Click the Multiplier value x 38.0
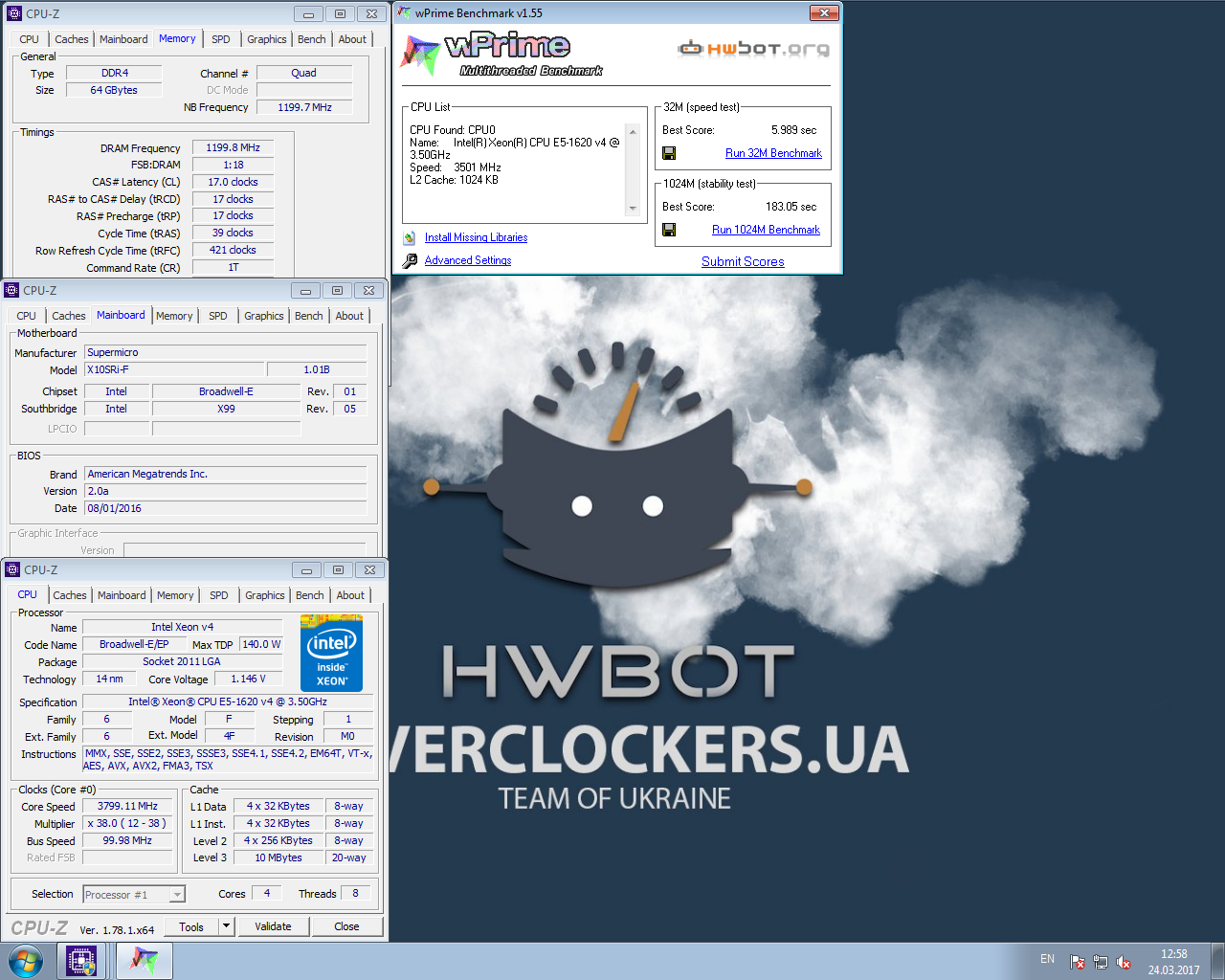This screenshot has height=980, width=1225. coord(127,823)
